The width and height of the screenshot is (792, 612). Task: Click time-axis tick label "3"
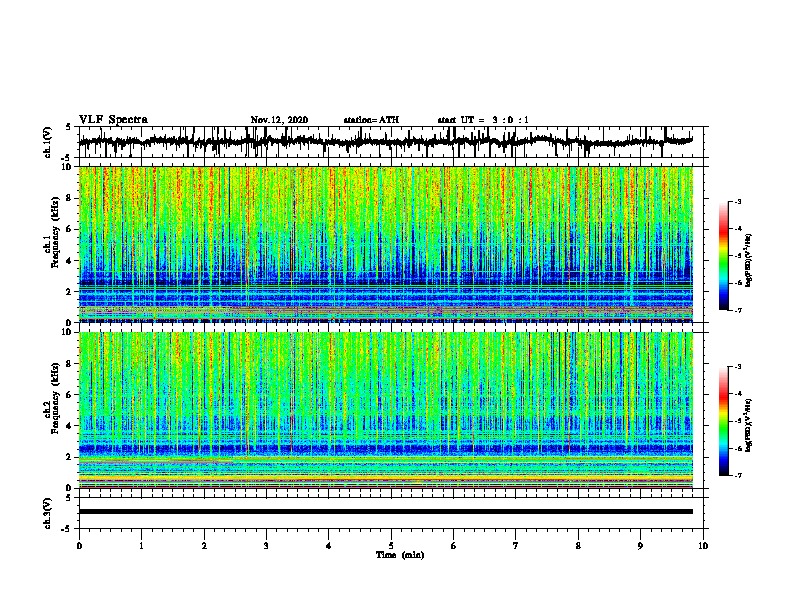pos(266,545)
